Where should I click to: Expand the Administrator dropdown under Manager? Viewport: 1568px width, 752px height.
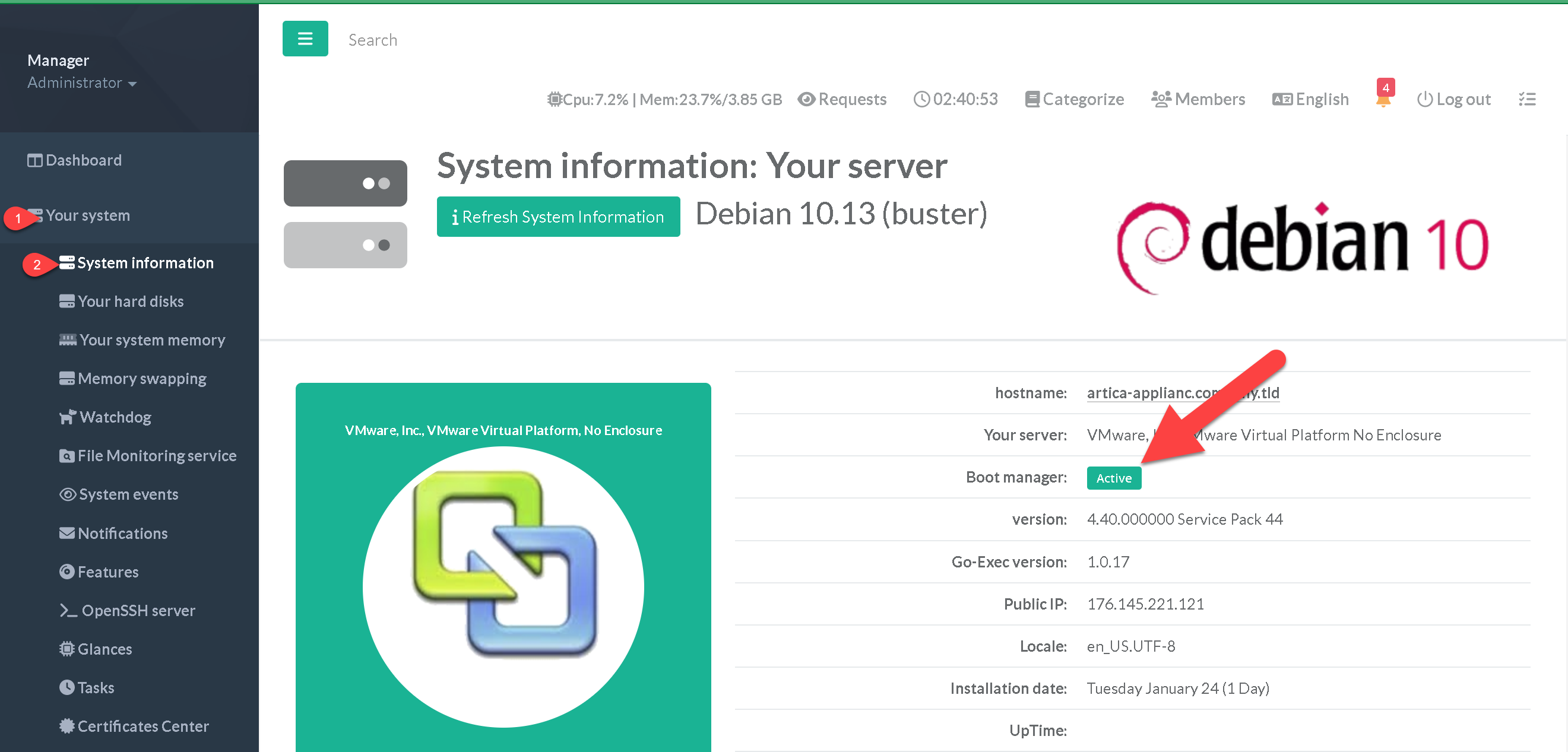click(x=81, y=83)
